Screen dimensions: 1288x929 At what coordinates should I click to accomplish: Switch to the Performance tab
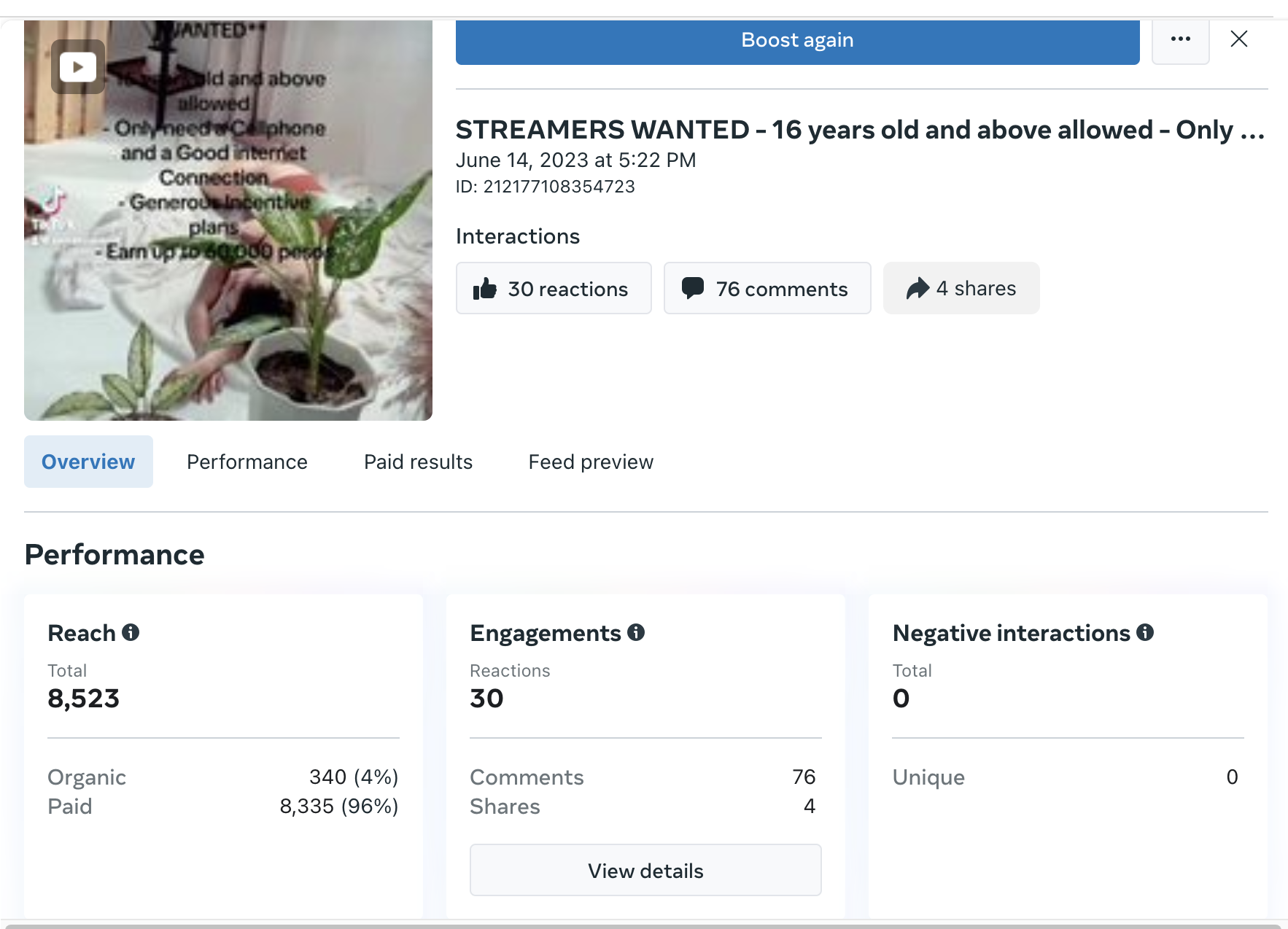pyautogui.click(x=247, y=462)
